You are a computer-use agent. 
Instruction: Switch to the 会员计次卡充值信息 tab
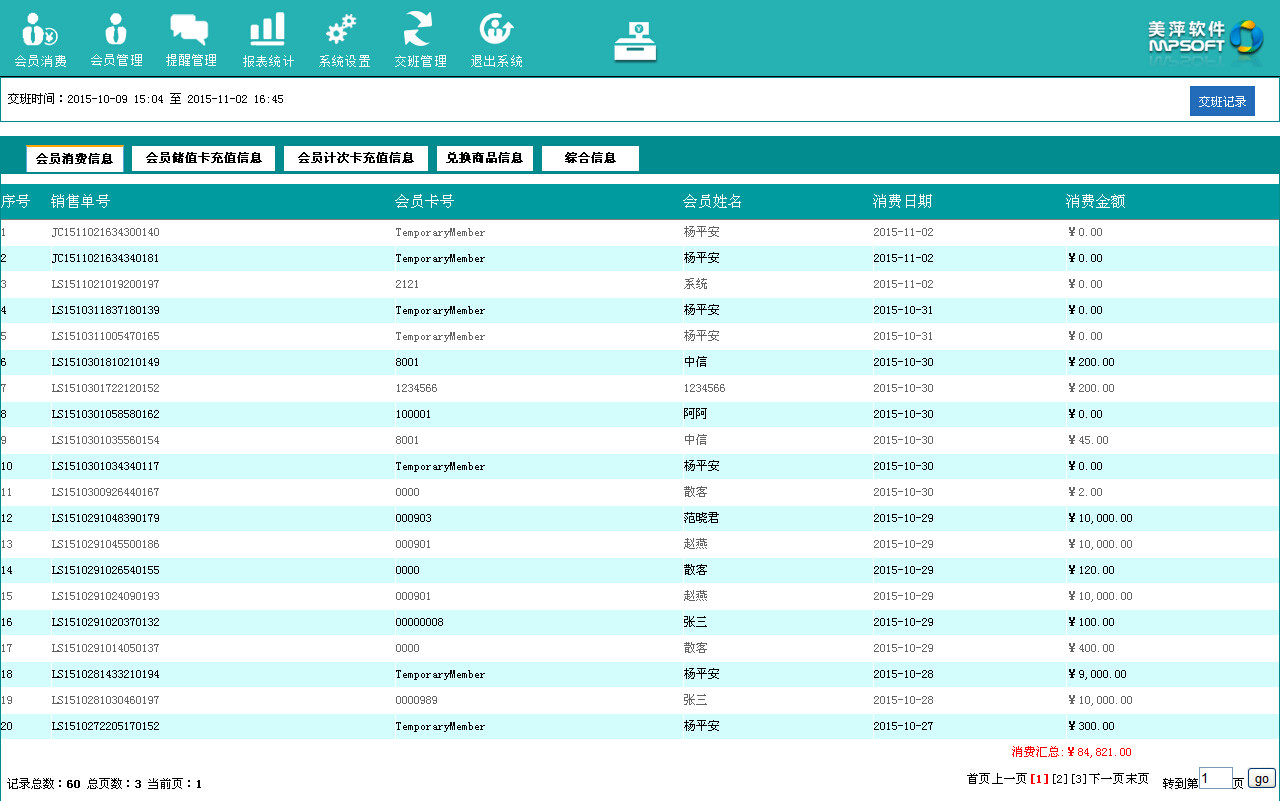(x=356, y=158)
